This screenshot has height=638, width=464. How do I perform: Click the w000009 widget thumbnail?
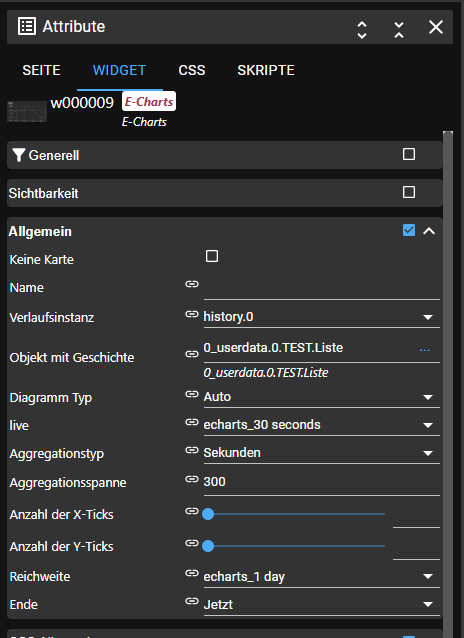(x=27, y=111)
